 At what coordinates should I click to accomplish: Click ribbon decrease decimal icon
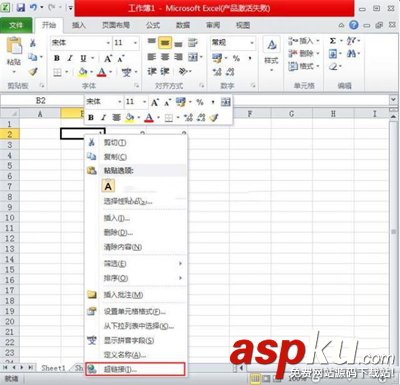(x=230, y=71)
